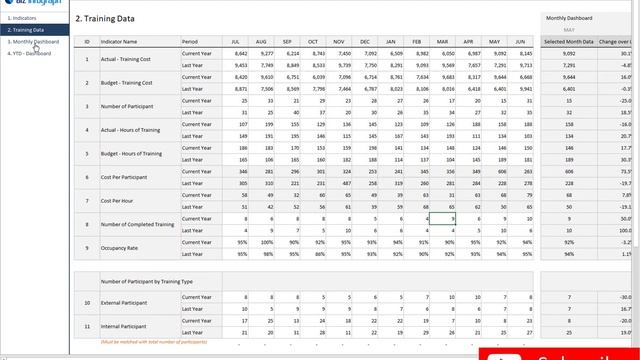Screen dimensions: 640x360
Task: Click the 'MAY' month column header in table
Action: 494,42
